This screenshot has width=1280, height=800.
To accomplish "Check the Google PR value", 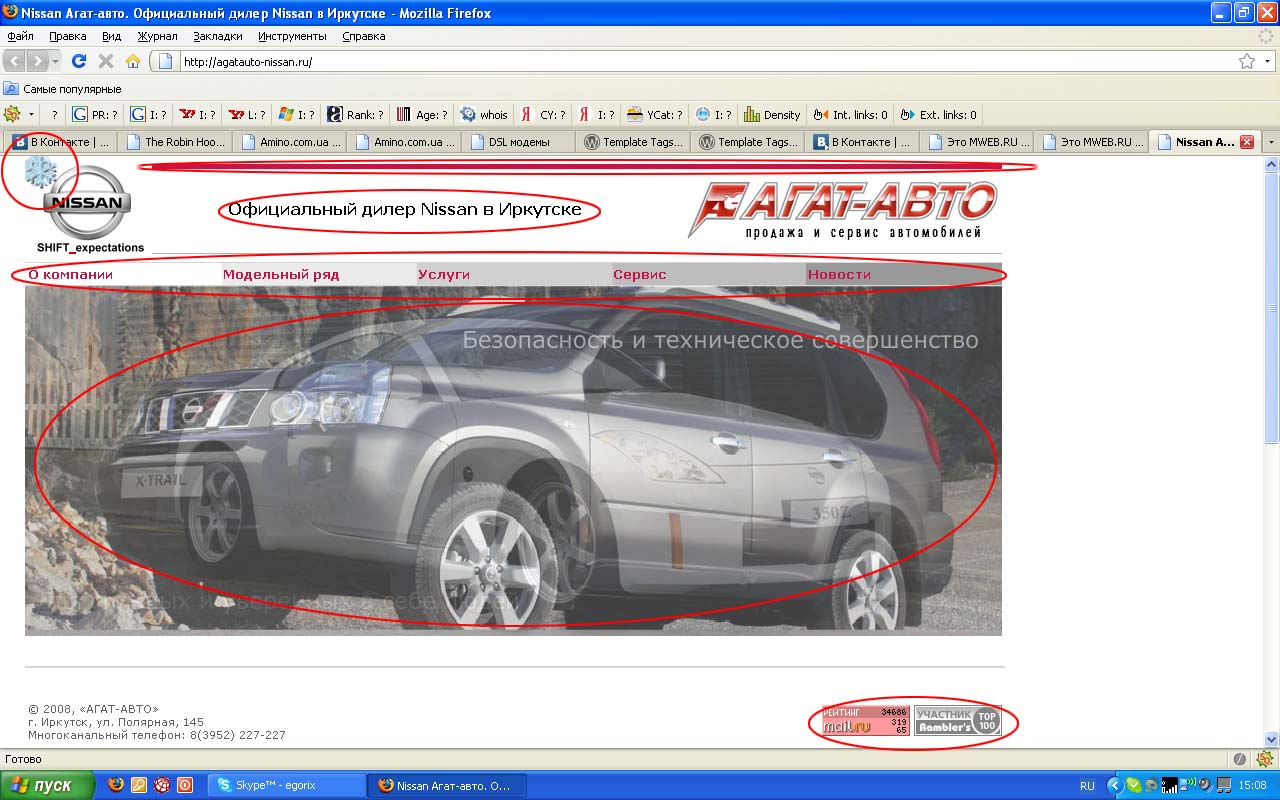I will tap(95, 114).
